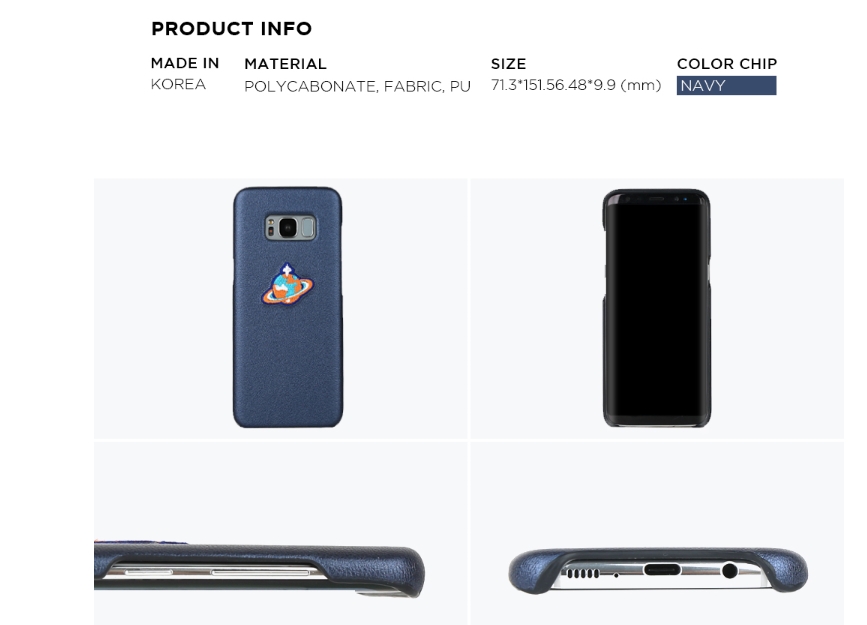Click the headphone jack in bottom view
Viewport: 867px width, 625px height.
730,571
